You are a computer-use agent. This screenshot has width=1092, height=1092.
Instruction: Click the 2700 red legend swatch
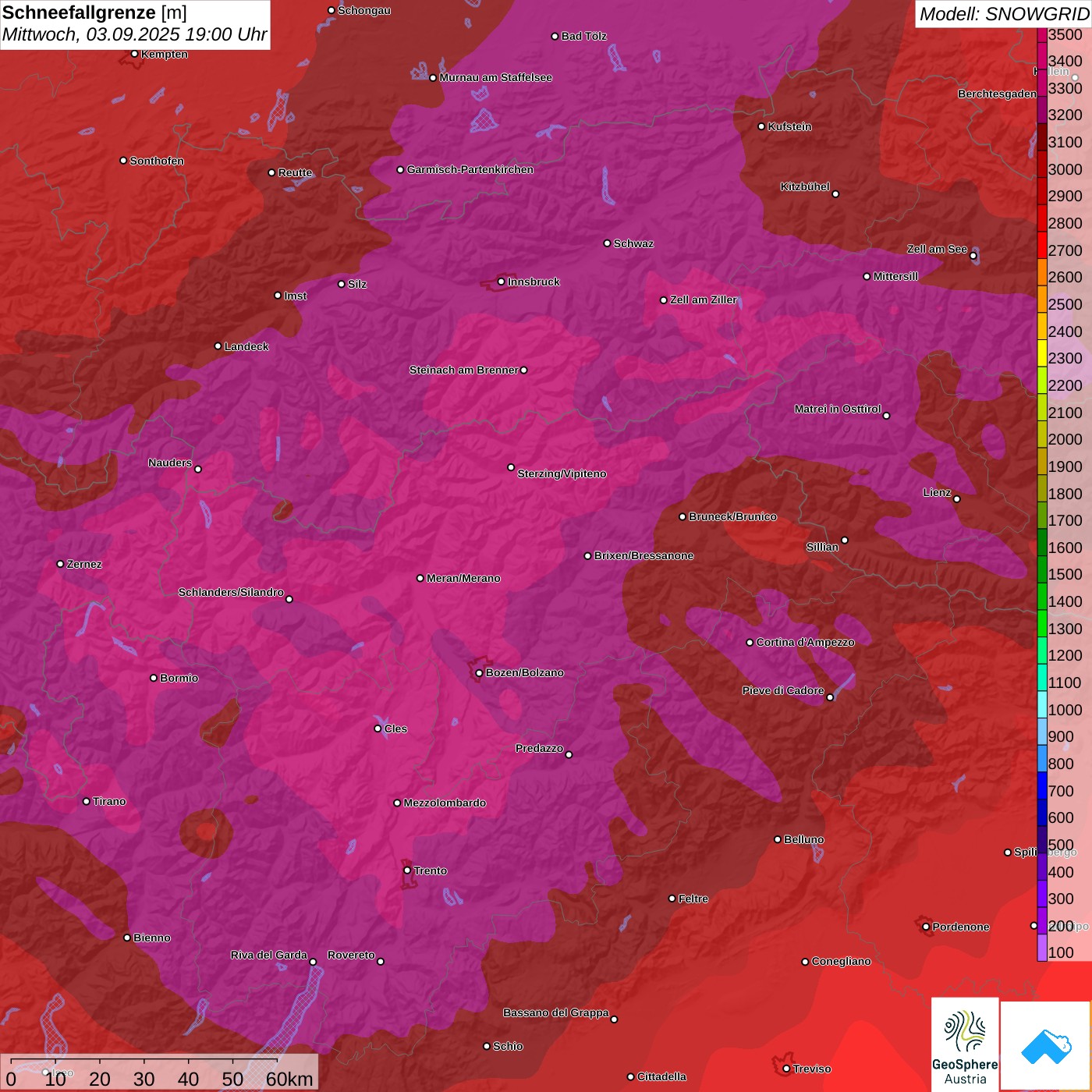(x=1042, y=245)
